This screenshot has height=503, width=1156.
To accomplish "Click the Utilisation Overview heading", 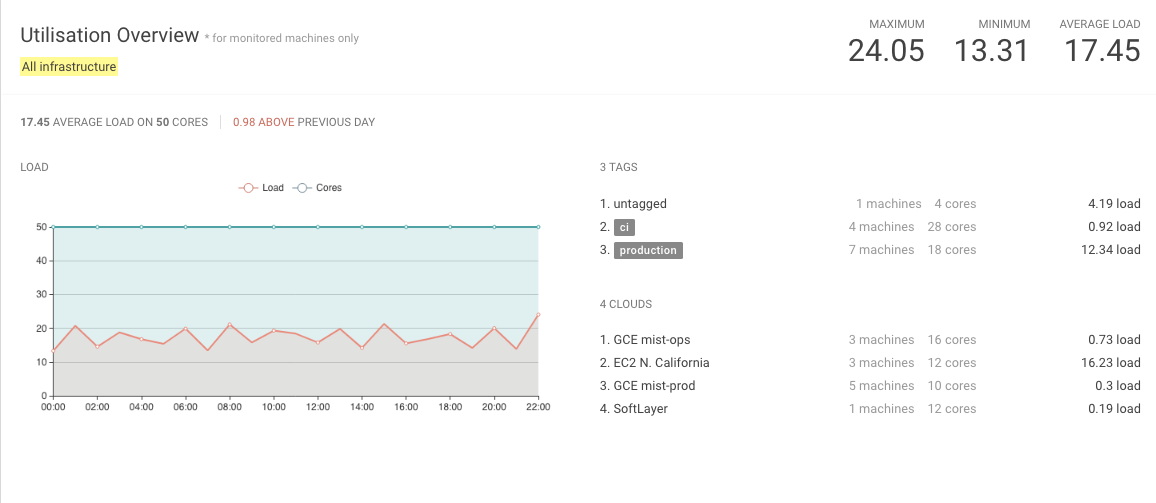I will pos(110,35).
